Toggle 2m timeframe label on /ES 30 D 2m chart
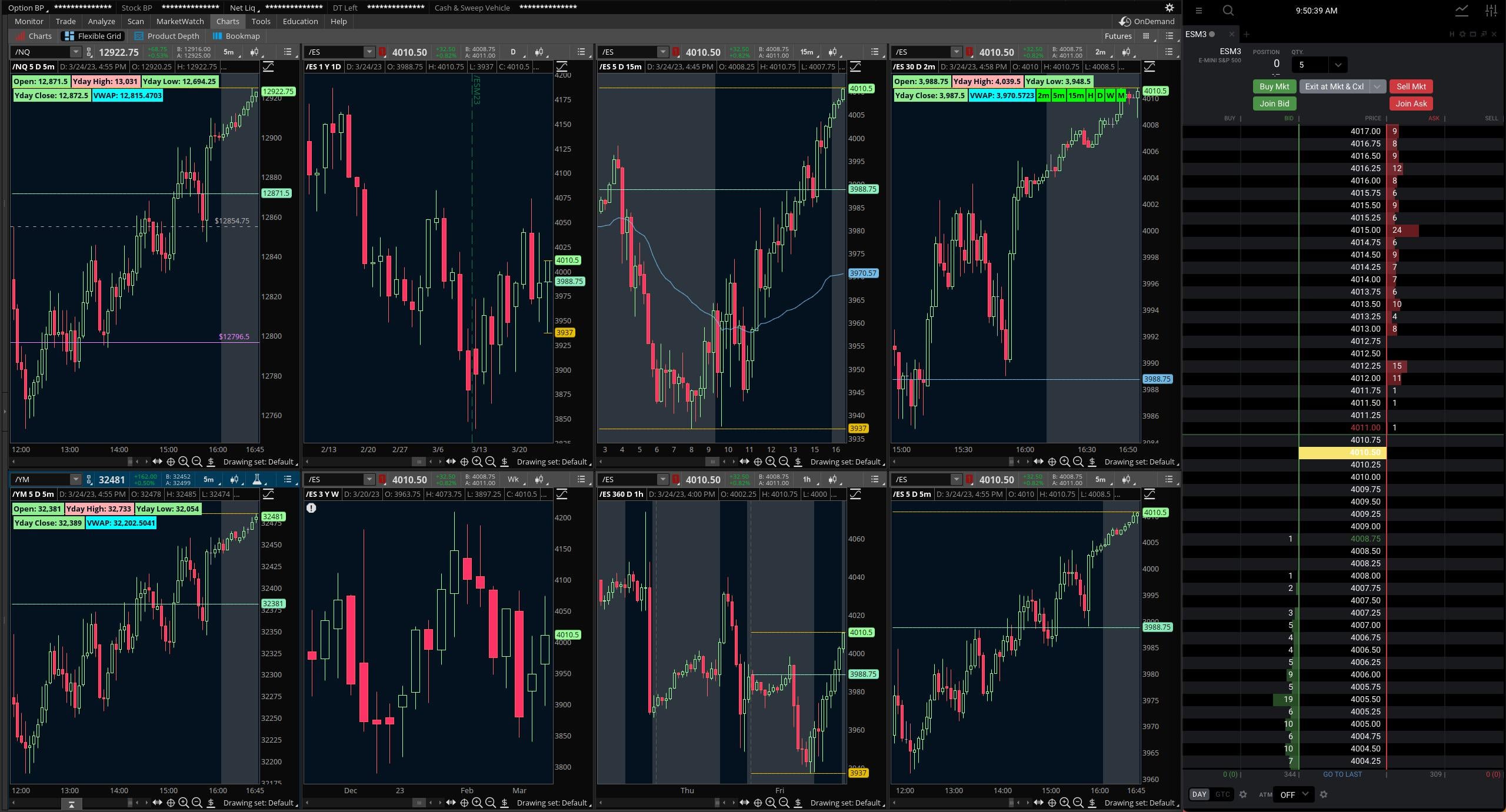This screenshot has width=1506, height=812. click(1043, 95)
